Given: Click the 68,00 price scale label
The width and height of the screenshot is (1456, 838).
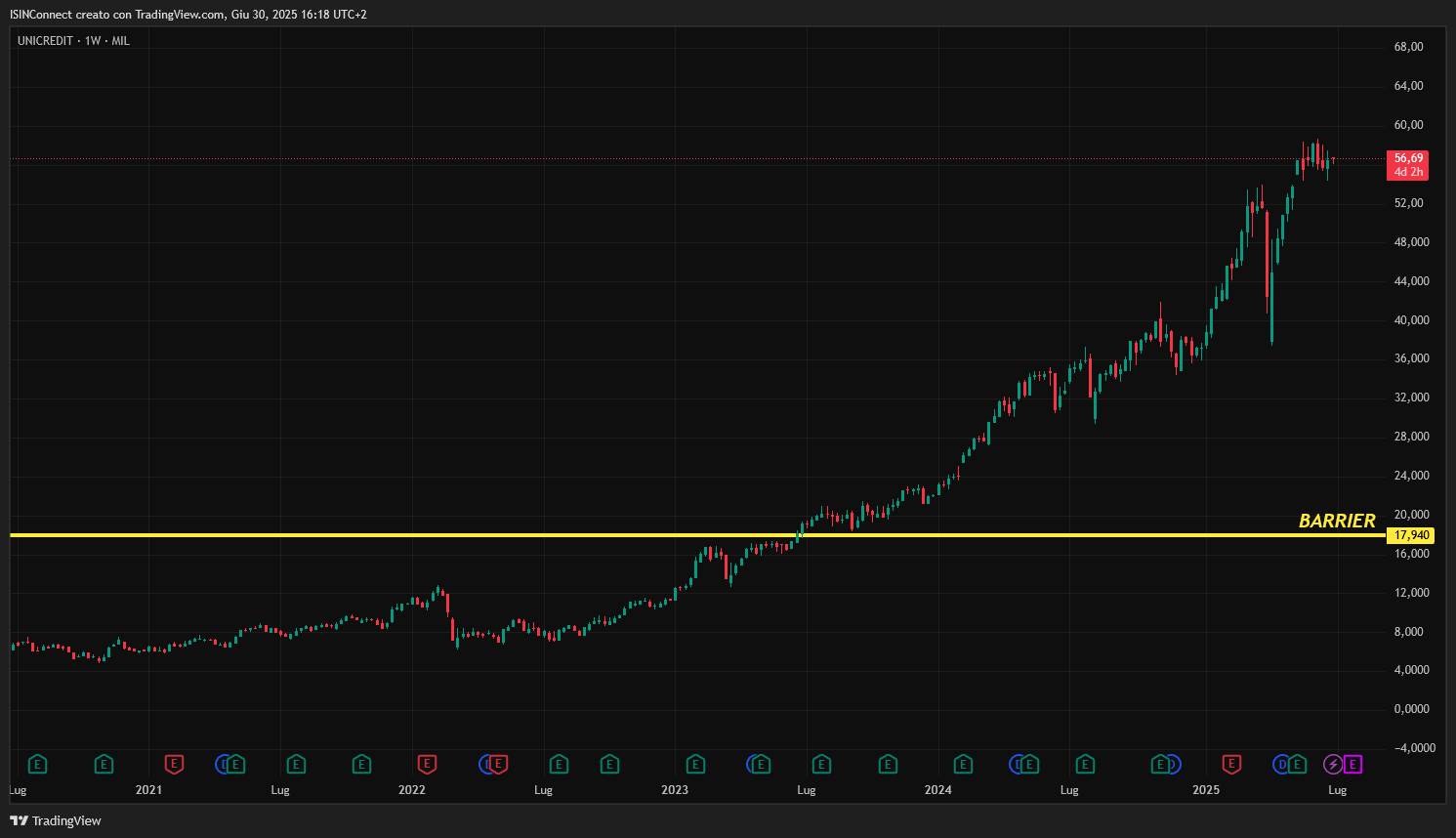Looking at the screenshot, I should pos(1408,47).
